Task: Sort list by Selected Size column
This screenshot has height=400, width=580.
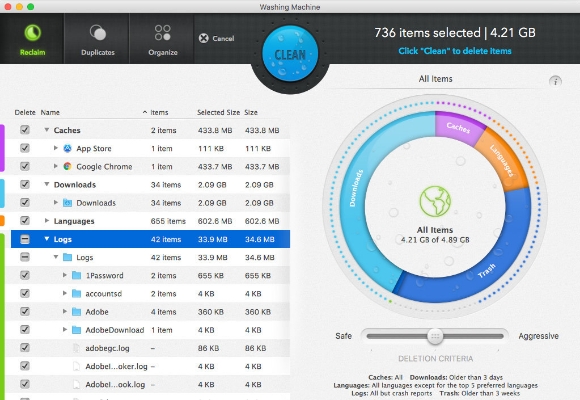Action: (218, 112)
